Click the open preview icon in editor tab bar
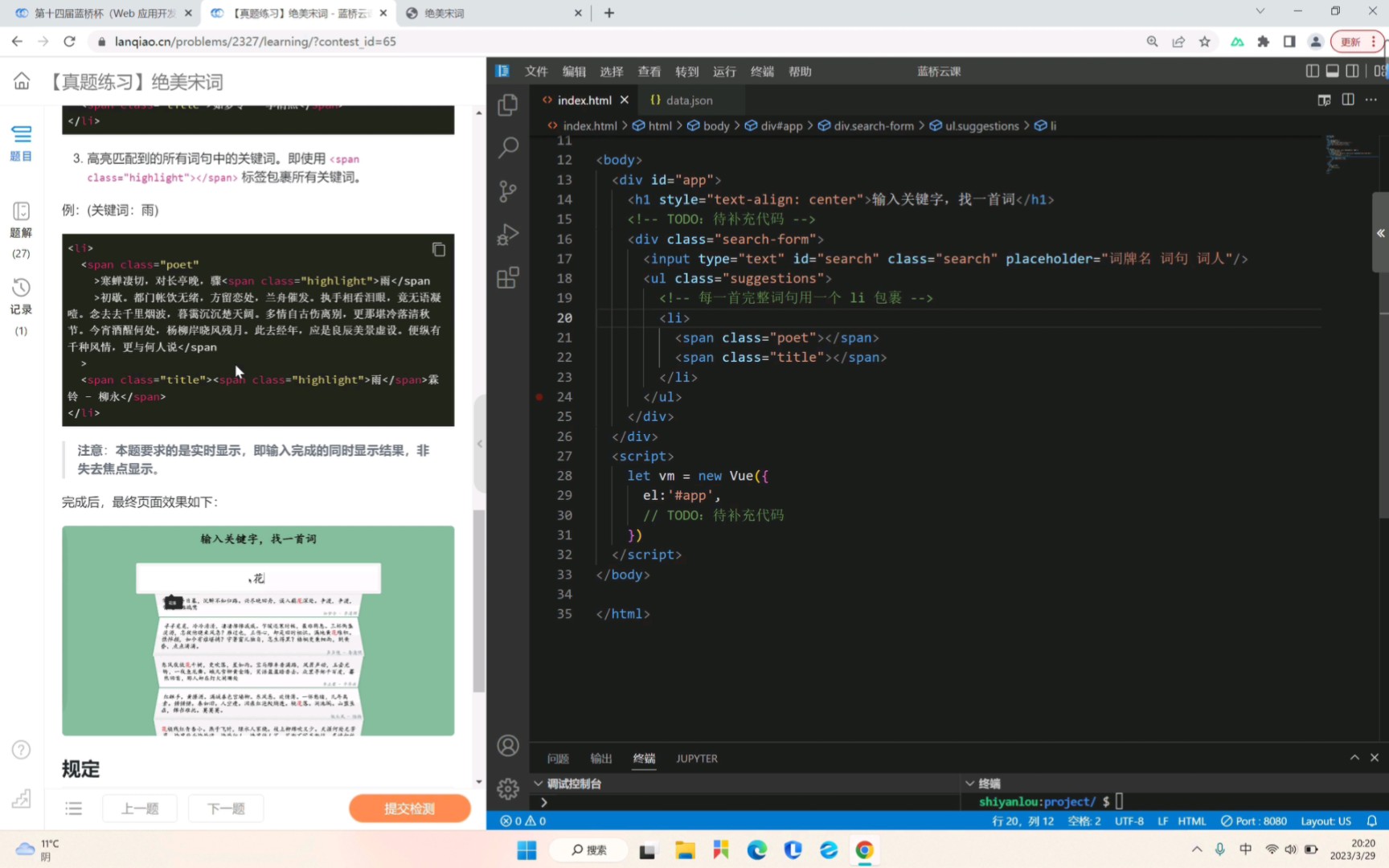 [1324, 100]
